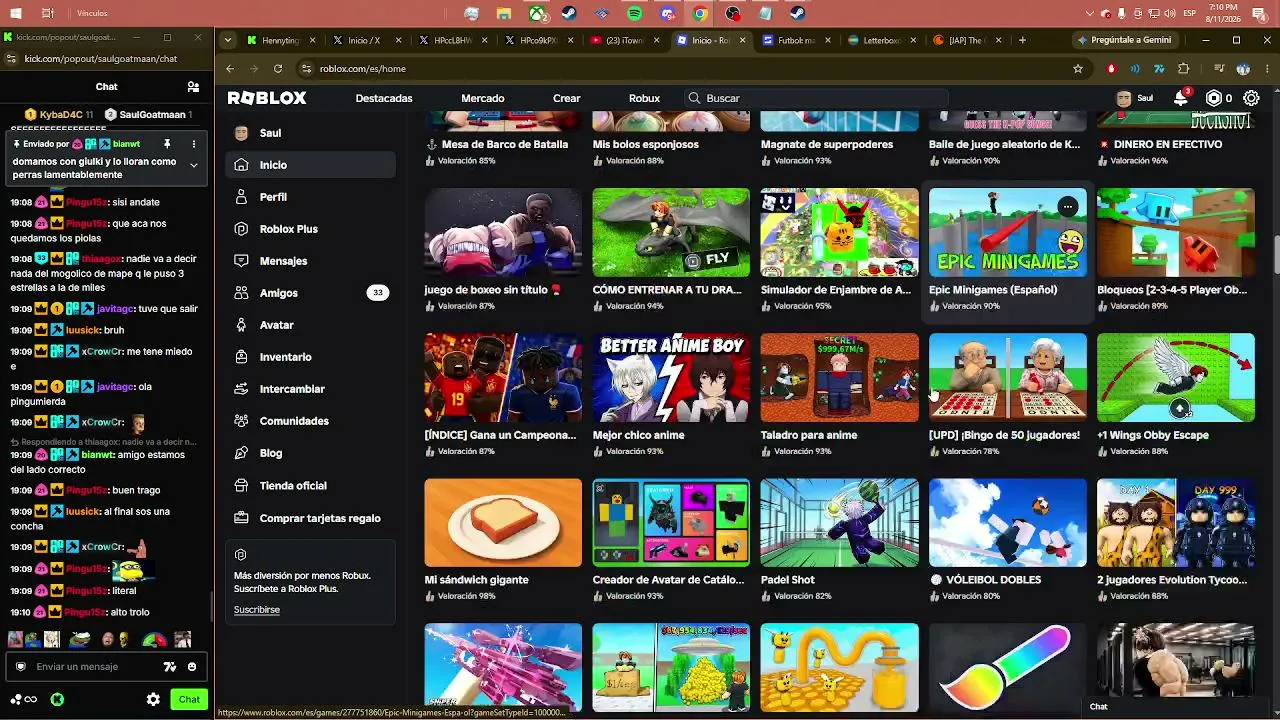Open Comunidades in the Roblox sidebar
This screenshot has height=720, width=1280.
pyautogui.click(x=311, y=421)
